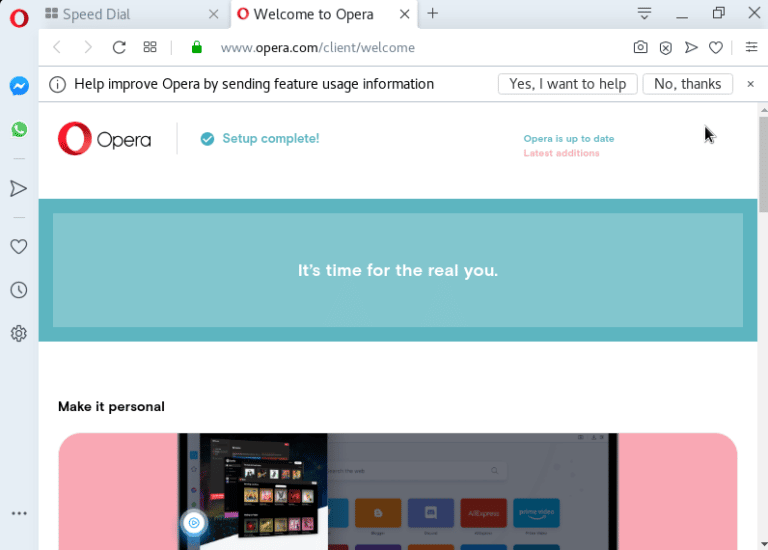The height and width of the screenshot is (550, 768).
Task: Open History clock in sidebar
Action: (19, 290)
